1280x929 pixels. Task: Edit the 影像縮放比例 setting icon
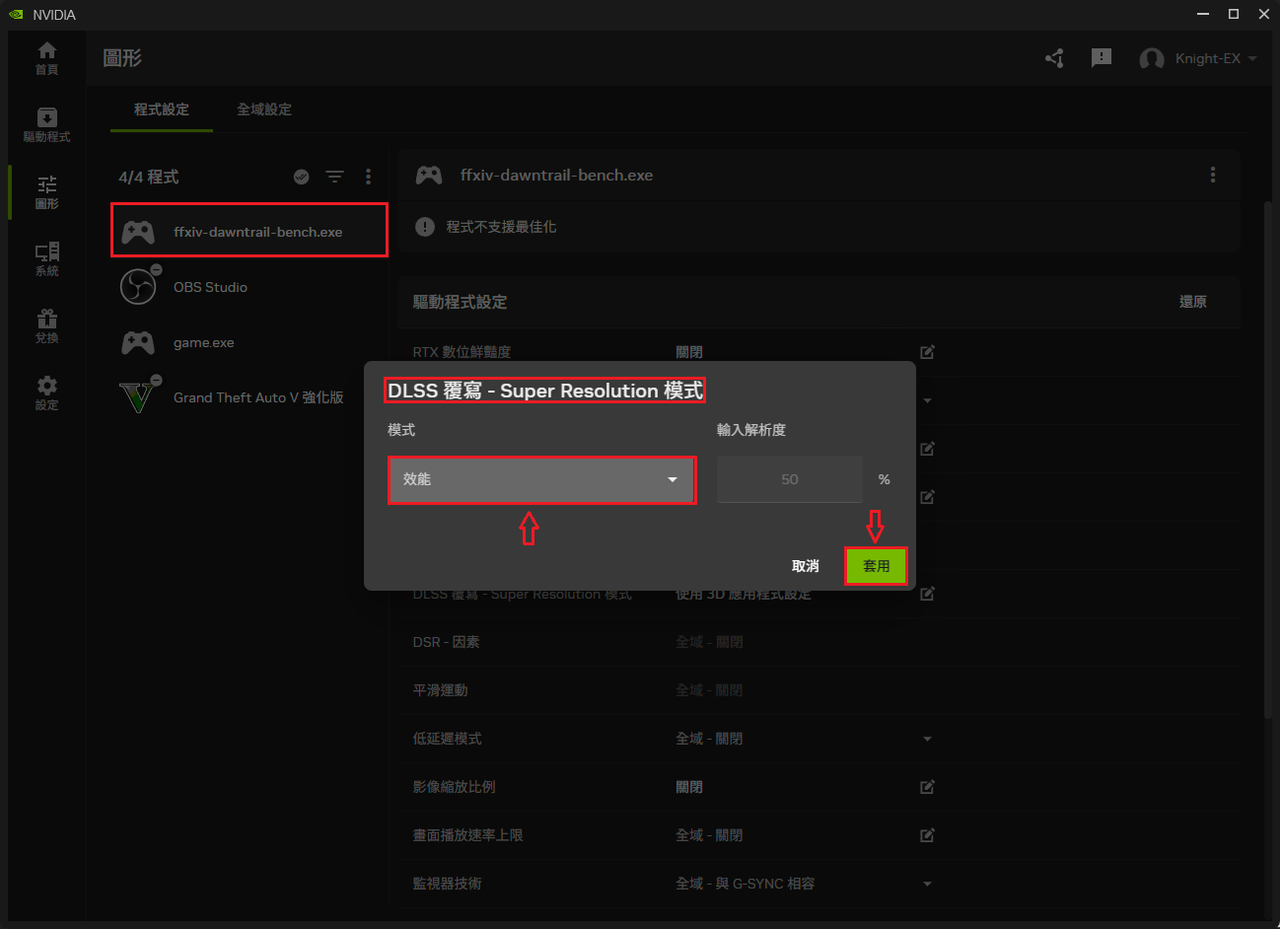click(927, 787)
